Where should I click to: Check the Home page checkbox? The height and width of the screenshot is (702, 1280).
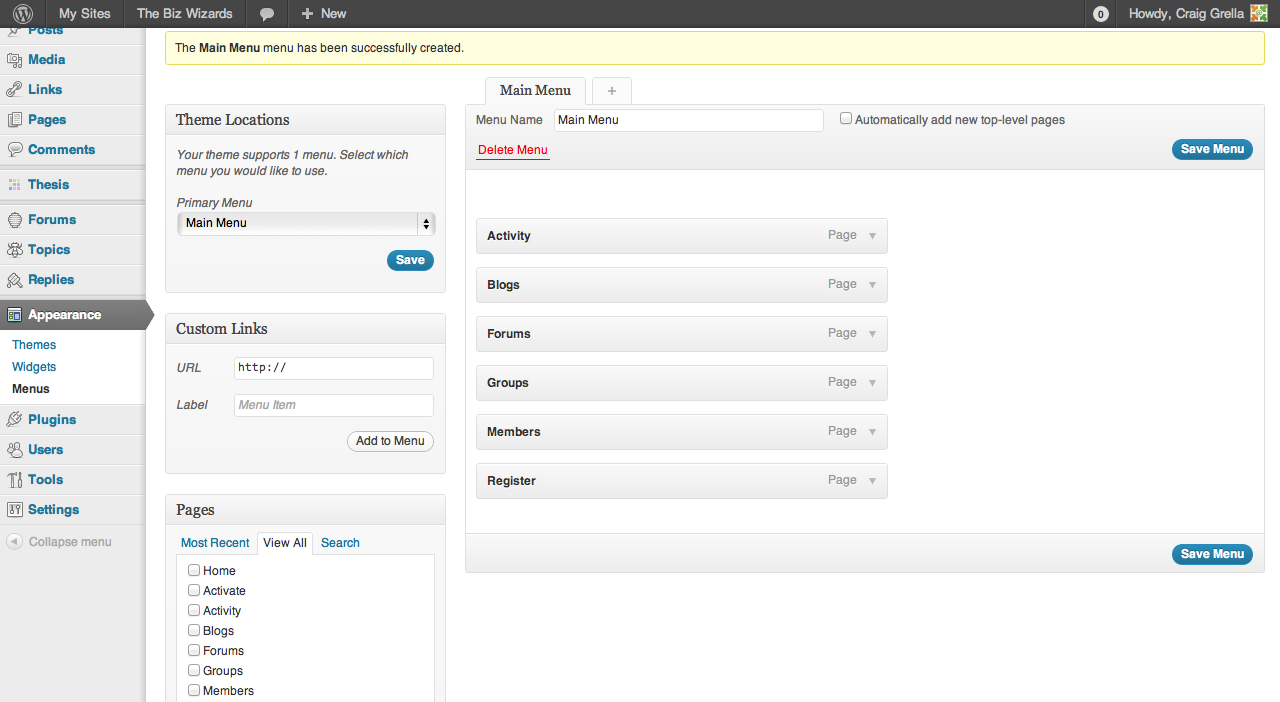[x=194, y=570]
